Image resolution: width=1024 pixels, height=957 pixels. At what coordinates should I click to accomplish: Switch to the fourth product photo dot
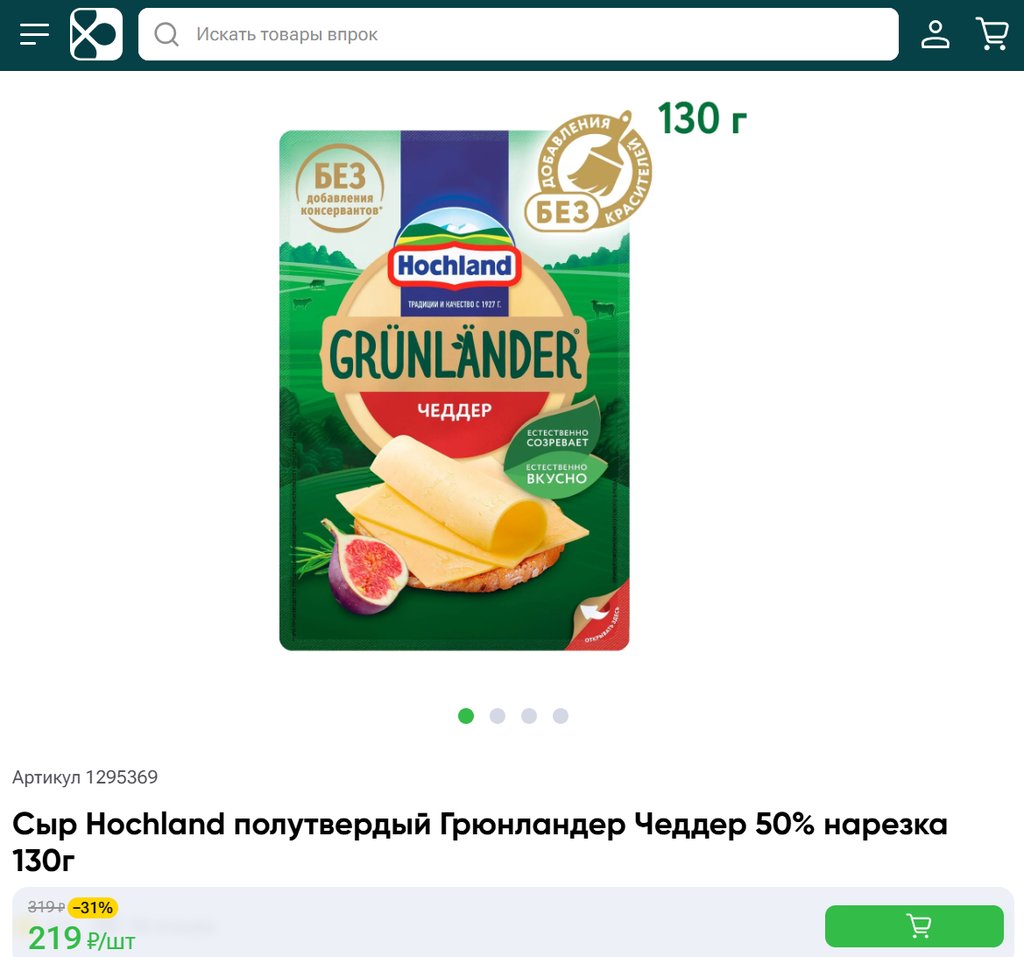coord(560,716)
